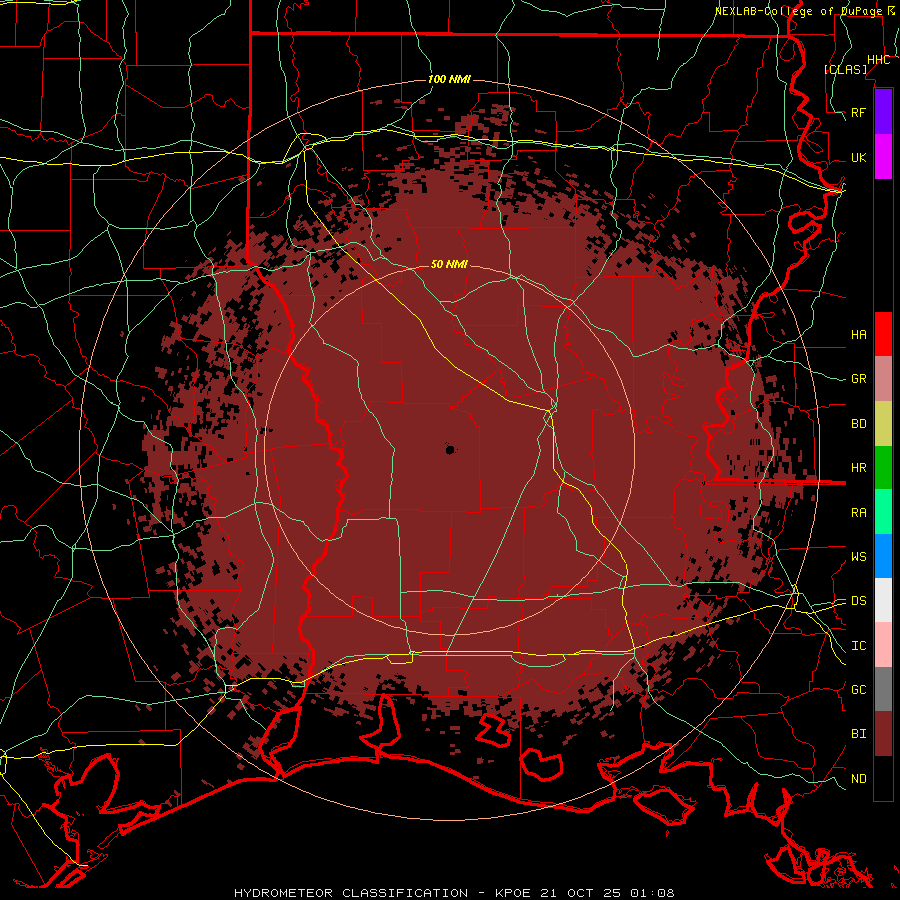Screen dimensions: 900x900
Task: Click the 50 NMI range ring label
Action: (x=449, y=264)
